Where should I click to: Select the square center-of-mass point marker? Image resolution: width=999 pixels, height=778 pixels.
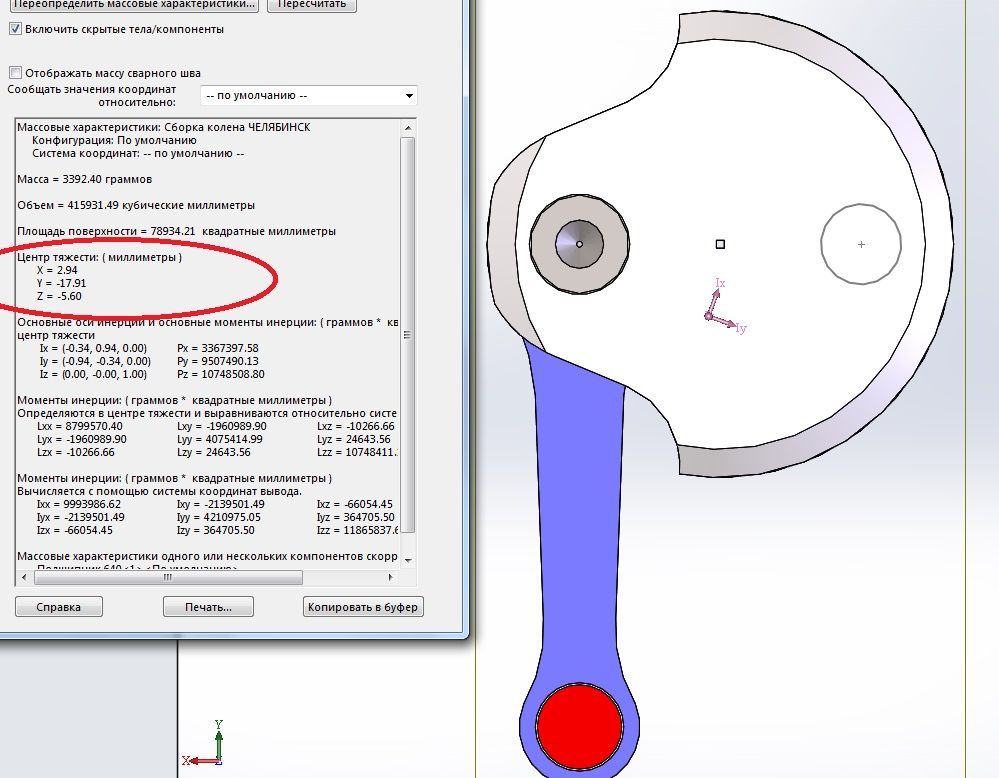point(720,244)
